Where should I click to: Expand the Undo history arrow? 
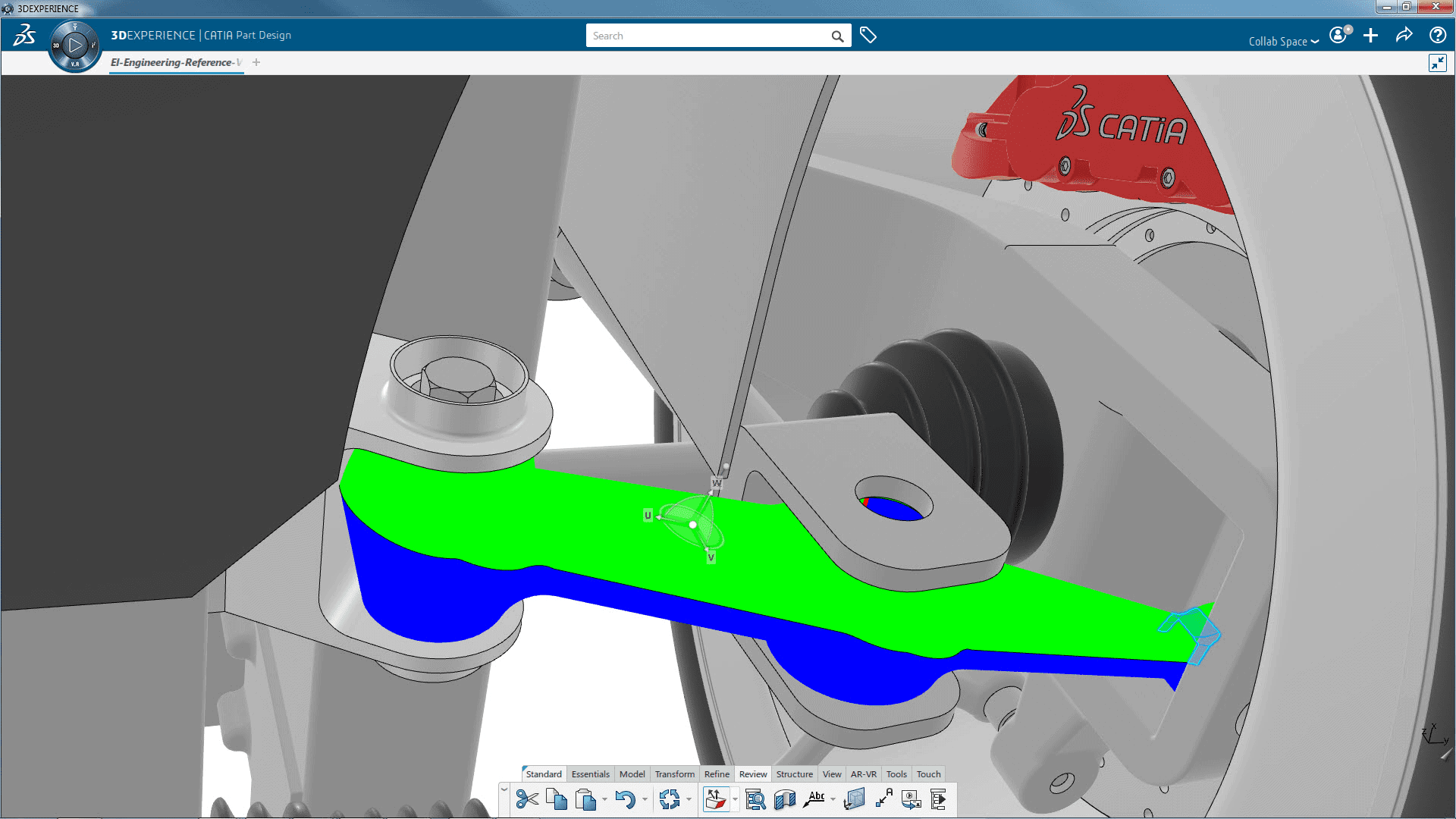(x=645, y=799)
